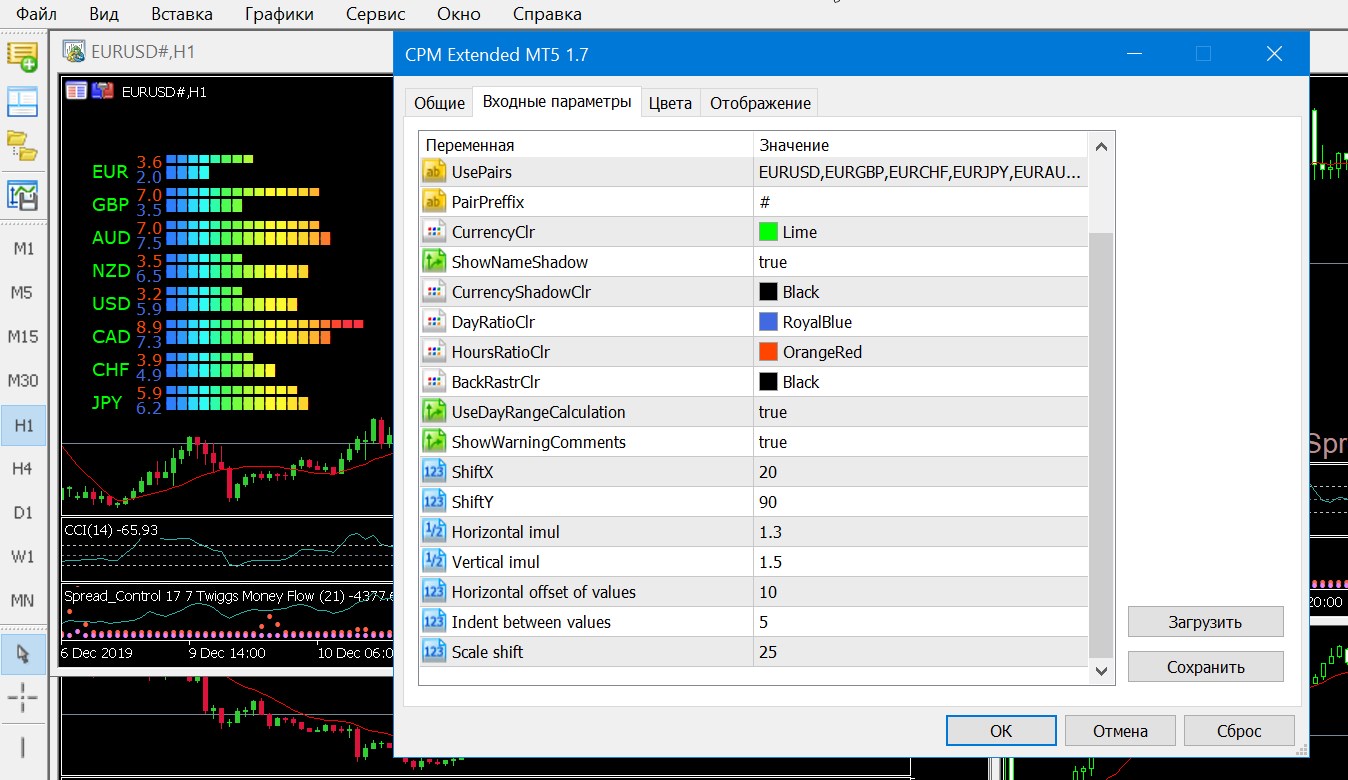Open the Графики menu
Image resolution: width=1348 pixels, height=780 pixels.
coord(279,14)
